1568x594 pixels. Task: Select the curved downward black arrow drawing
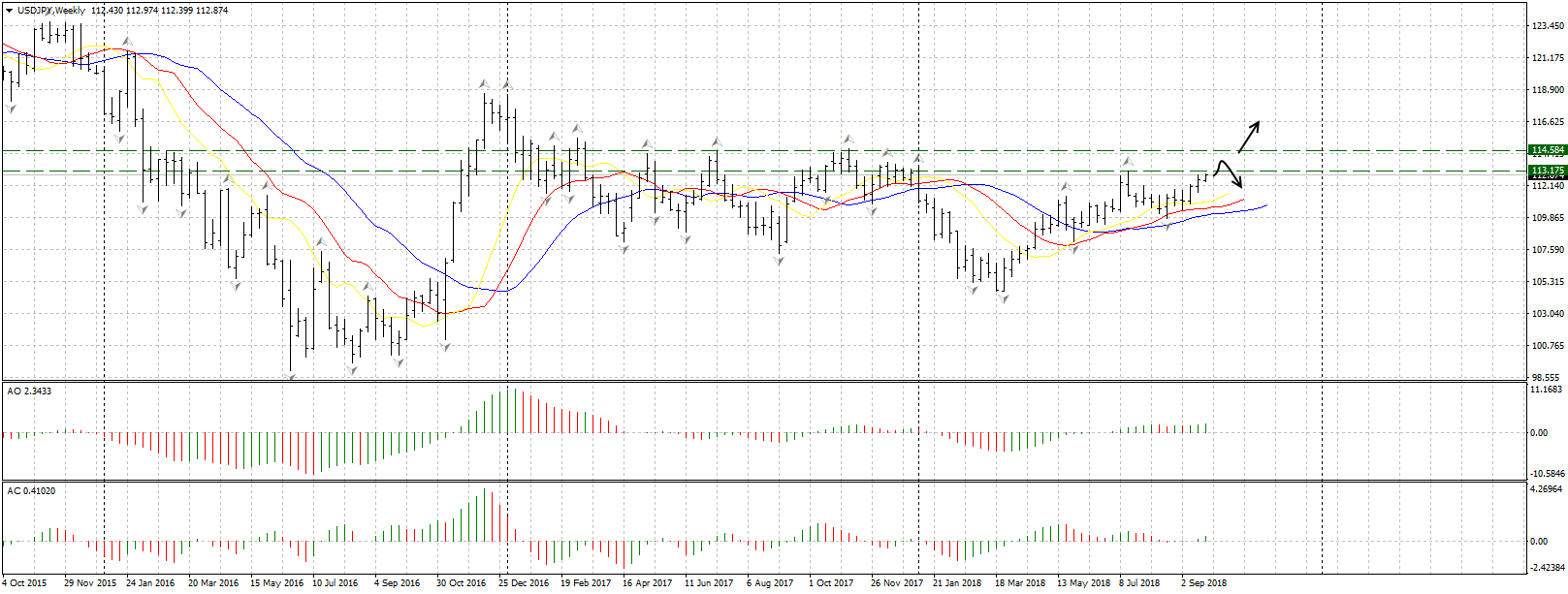(x=1230, y=172)
